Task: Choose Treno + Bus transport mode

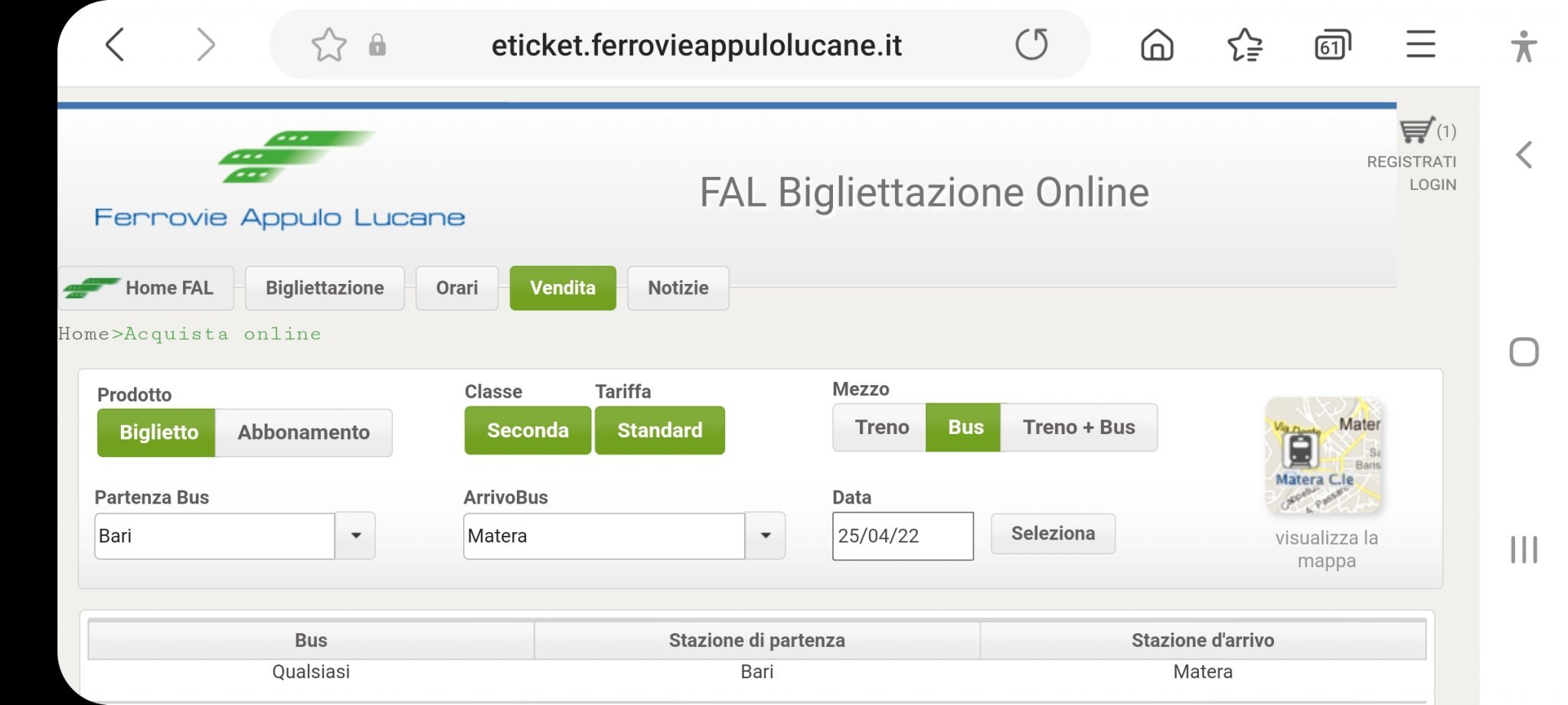Action: tap(1078, 427)
